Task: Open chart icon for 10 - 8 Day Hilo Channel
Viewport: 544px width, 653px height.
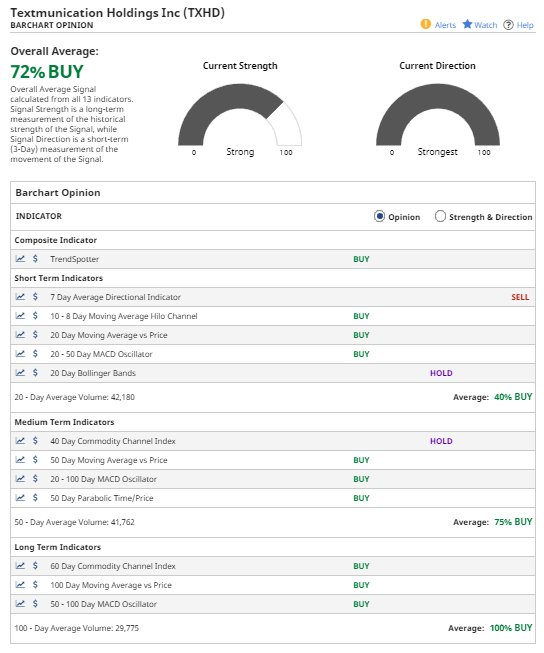Action: coord(20,316)
